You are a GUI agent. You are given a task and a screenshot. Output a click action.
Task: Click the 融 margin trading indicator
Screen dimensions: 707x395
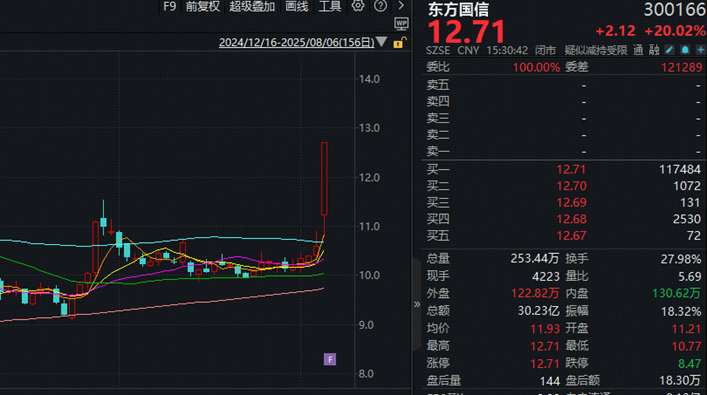click(654, 50)
